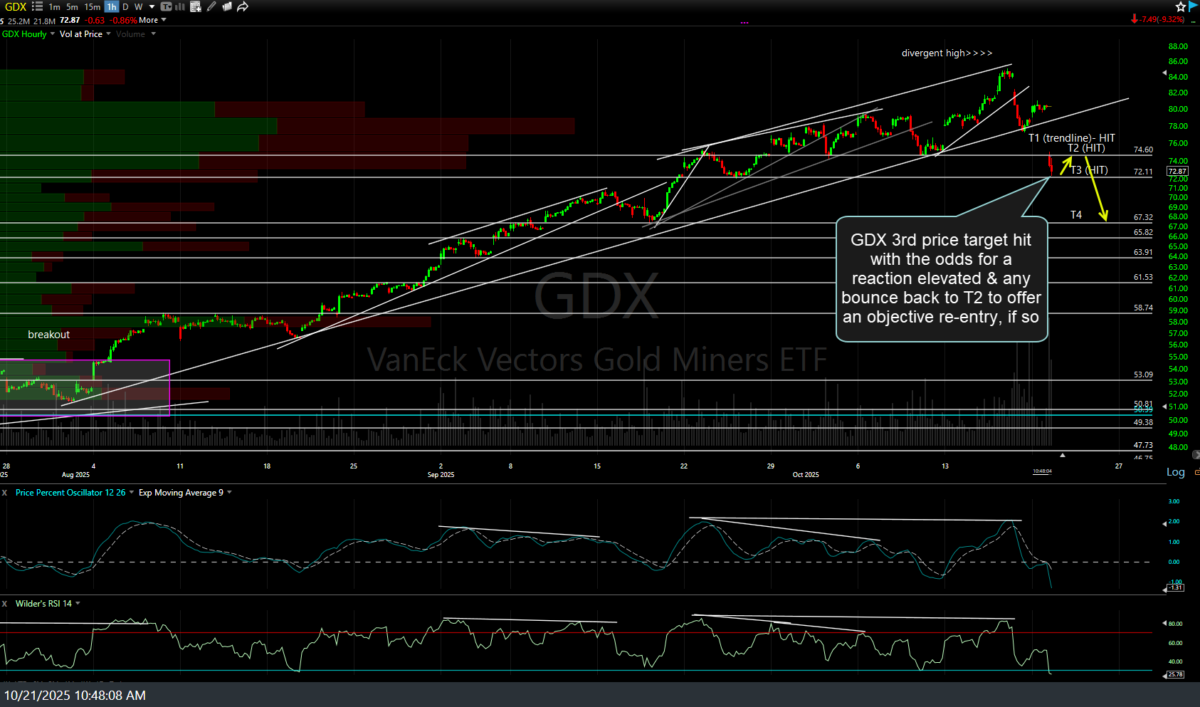Click the 5m timeframe button
Image resolution: width=1200 pixels, height=707 pixels.
tap(72, 7)
